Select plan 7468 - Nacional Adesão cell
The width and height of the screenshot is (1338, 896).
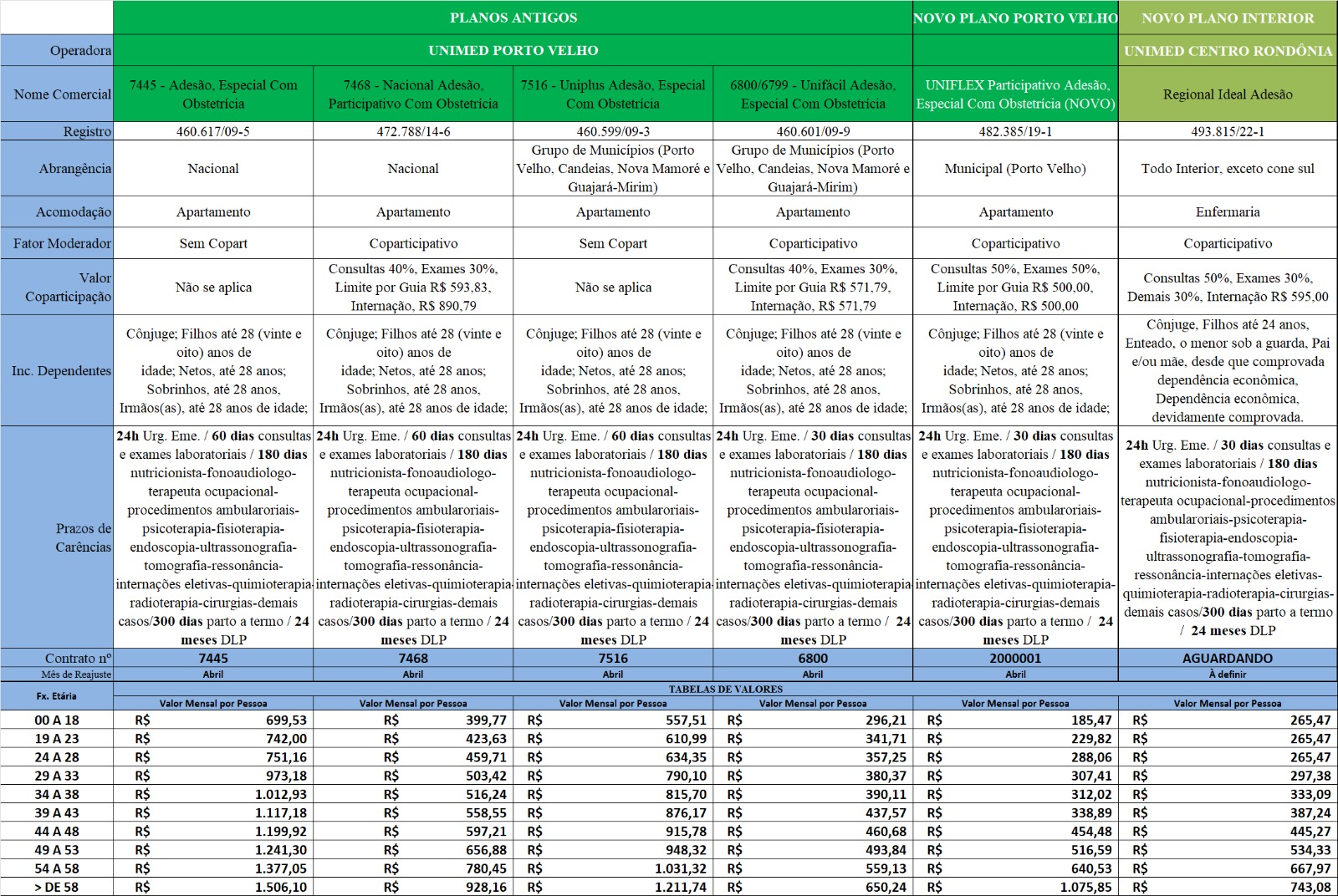pos(413,94)
